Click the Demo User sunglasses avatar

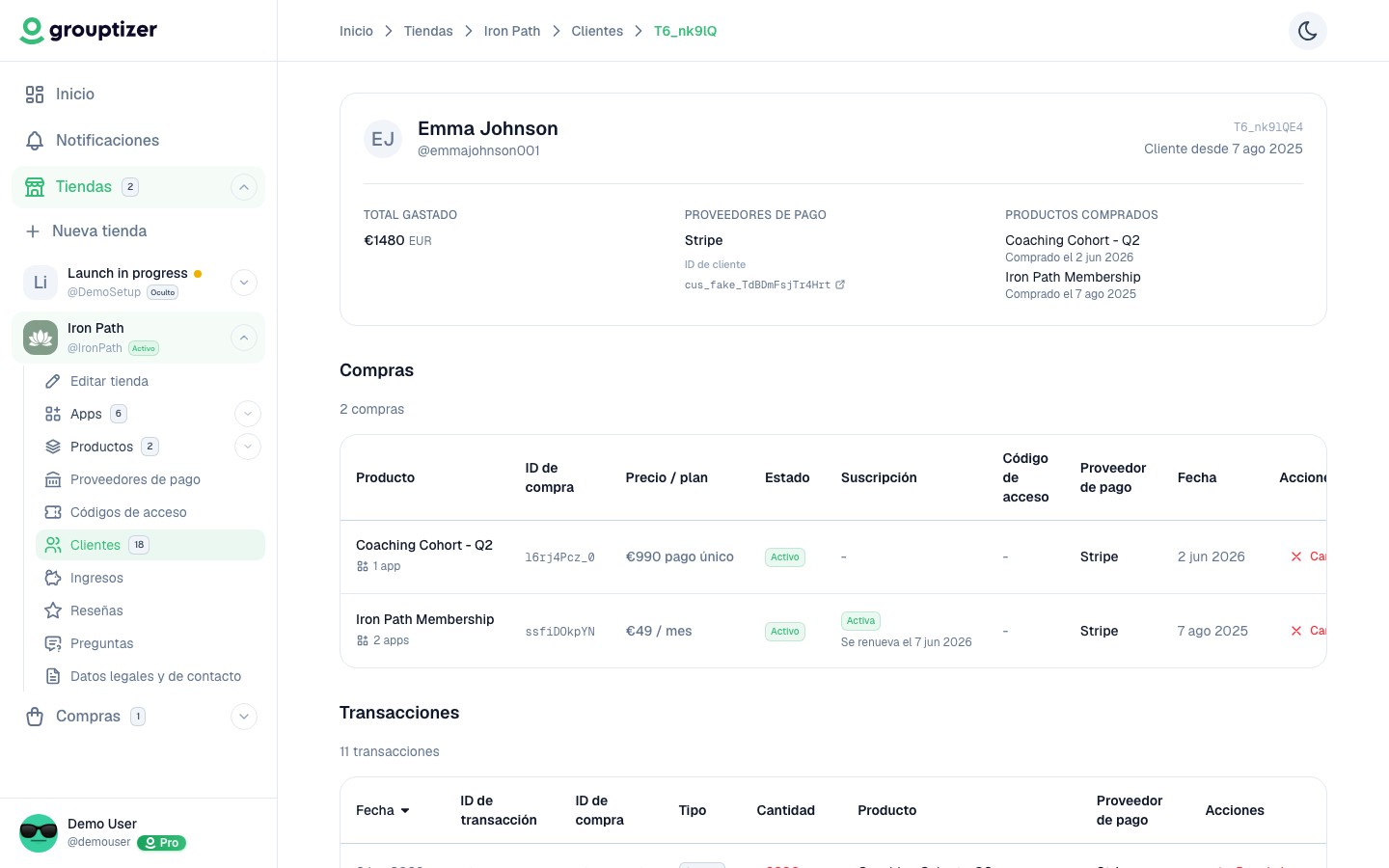click(x=39, y=833)
